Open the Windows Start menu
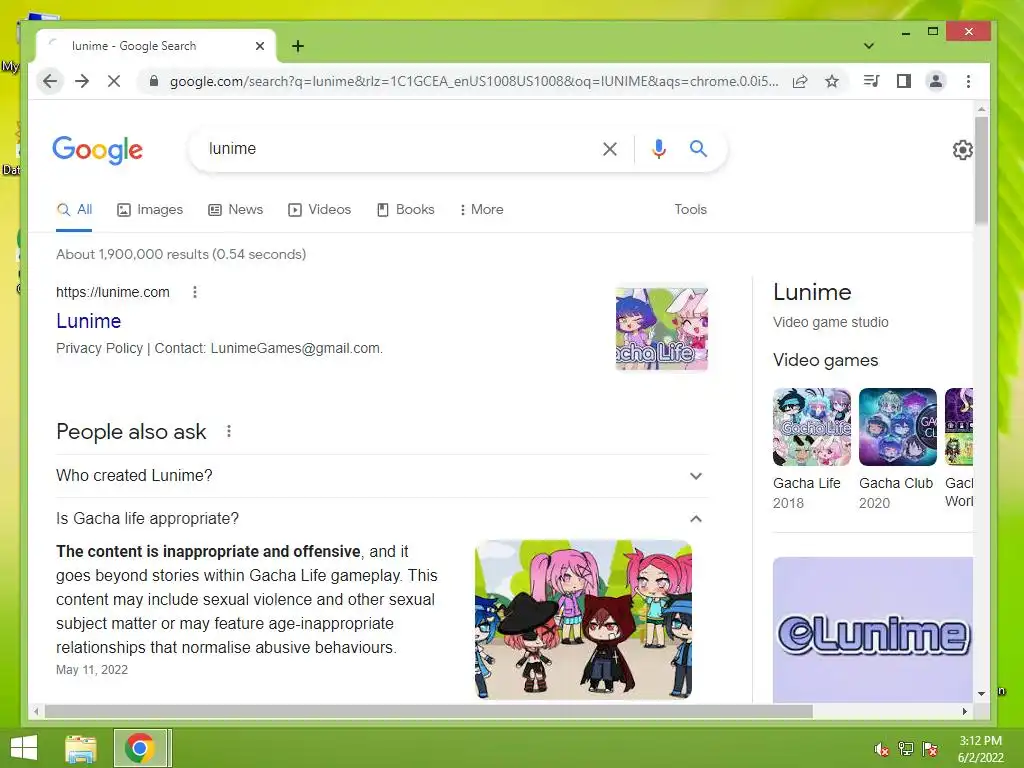The width and height of the screenshot is (1024, 768). 24,748
